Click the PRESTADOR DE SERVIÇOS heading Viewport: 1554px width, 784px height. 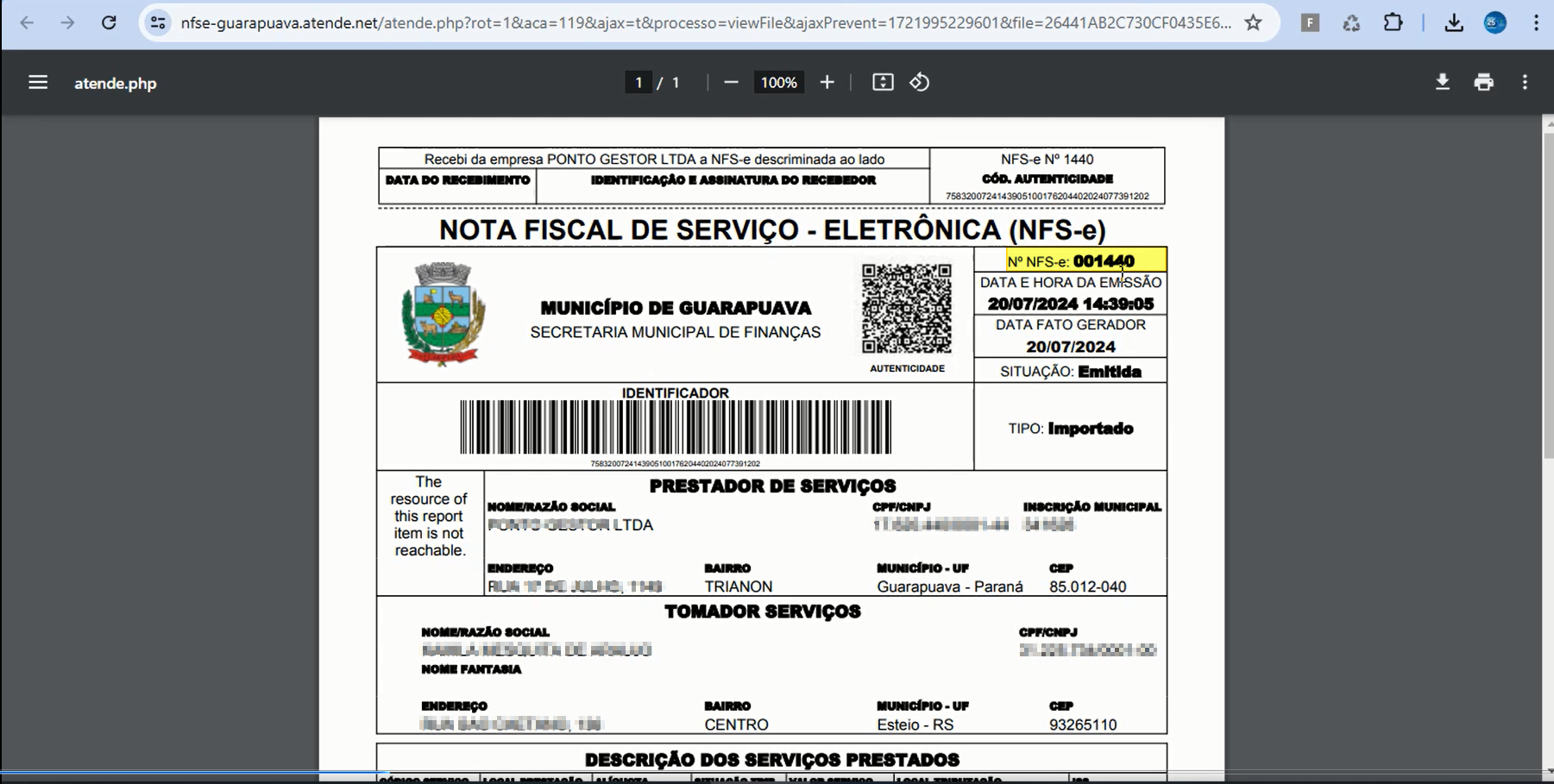tap(772, 486)
